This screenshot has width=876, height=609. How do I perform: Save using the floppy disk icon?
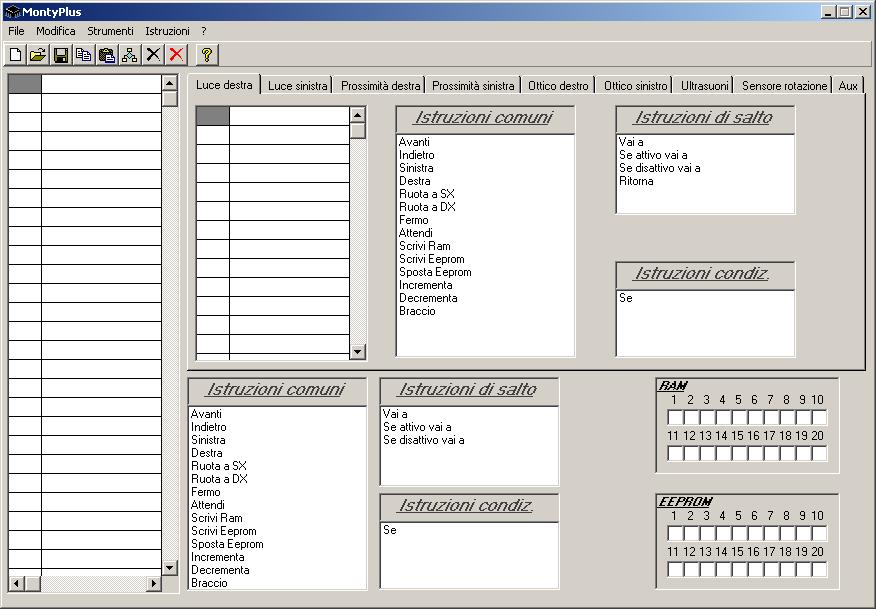point(61,55)
